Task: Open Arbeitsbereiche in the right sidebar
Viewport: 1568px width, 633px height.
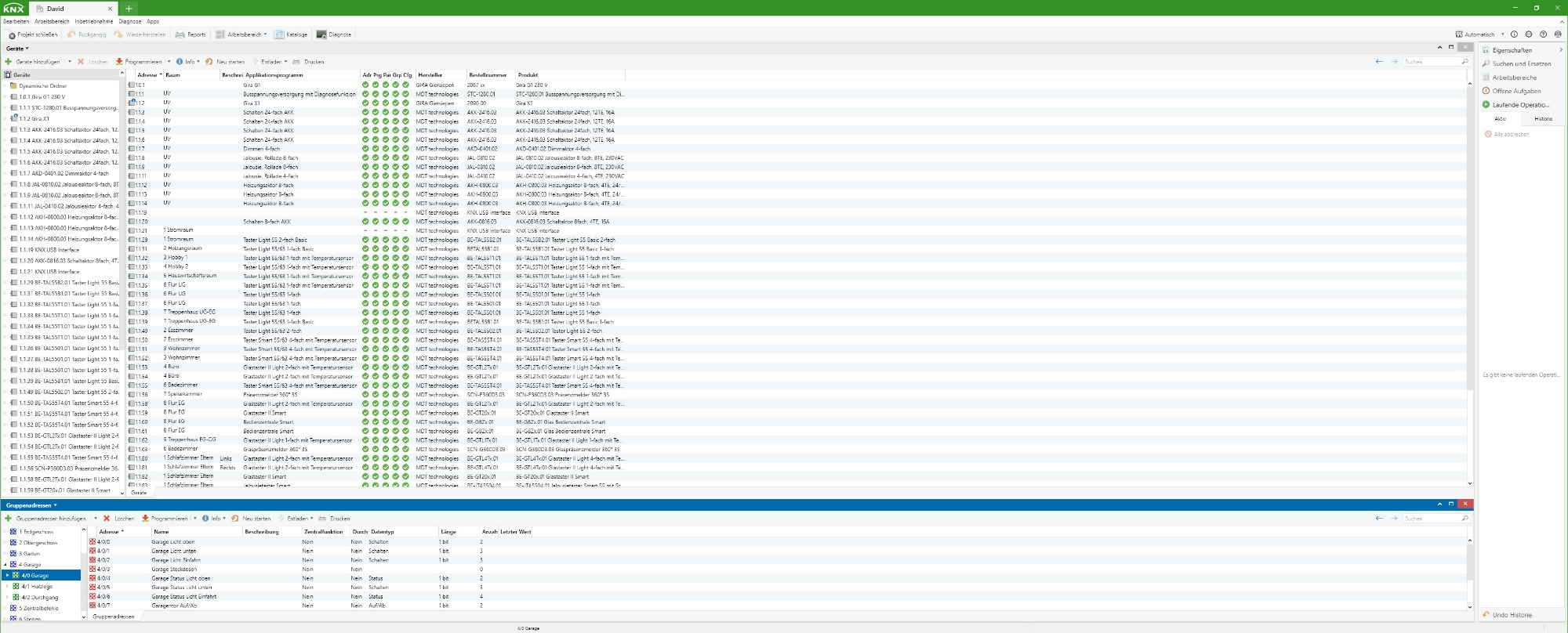Action: point(1509,78)
